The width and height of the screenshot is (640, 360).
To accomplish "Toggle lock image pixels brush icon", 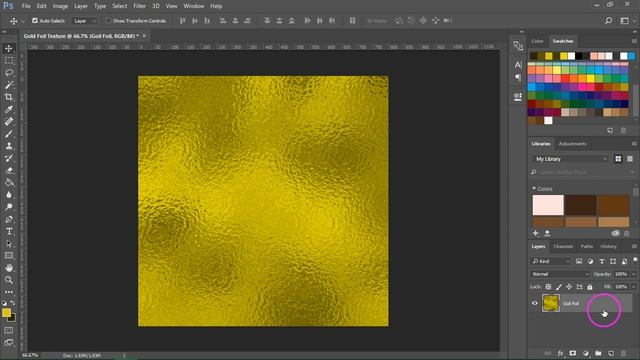I will (559, 287).
